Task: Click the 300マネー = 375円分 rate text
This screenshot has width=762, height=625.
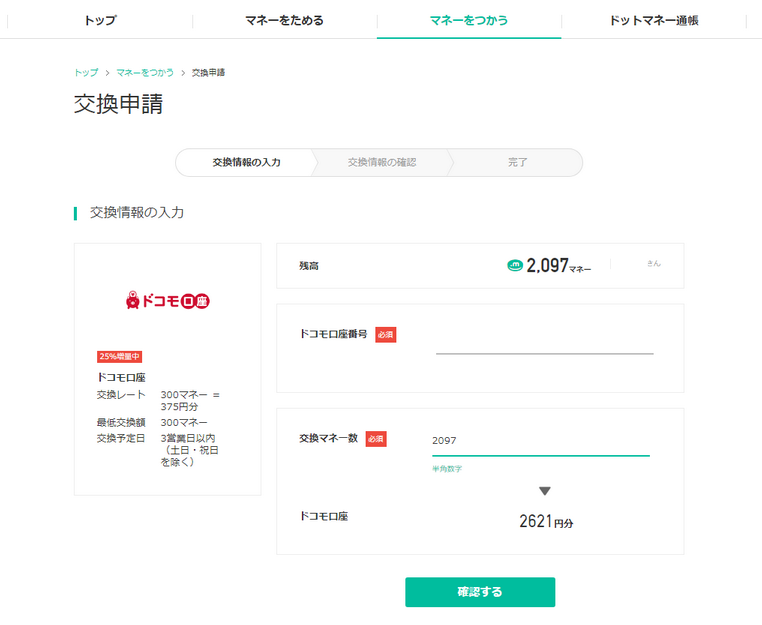Action: [190, 400]
